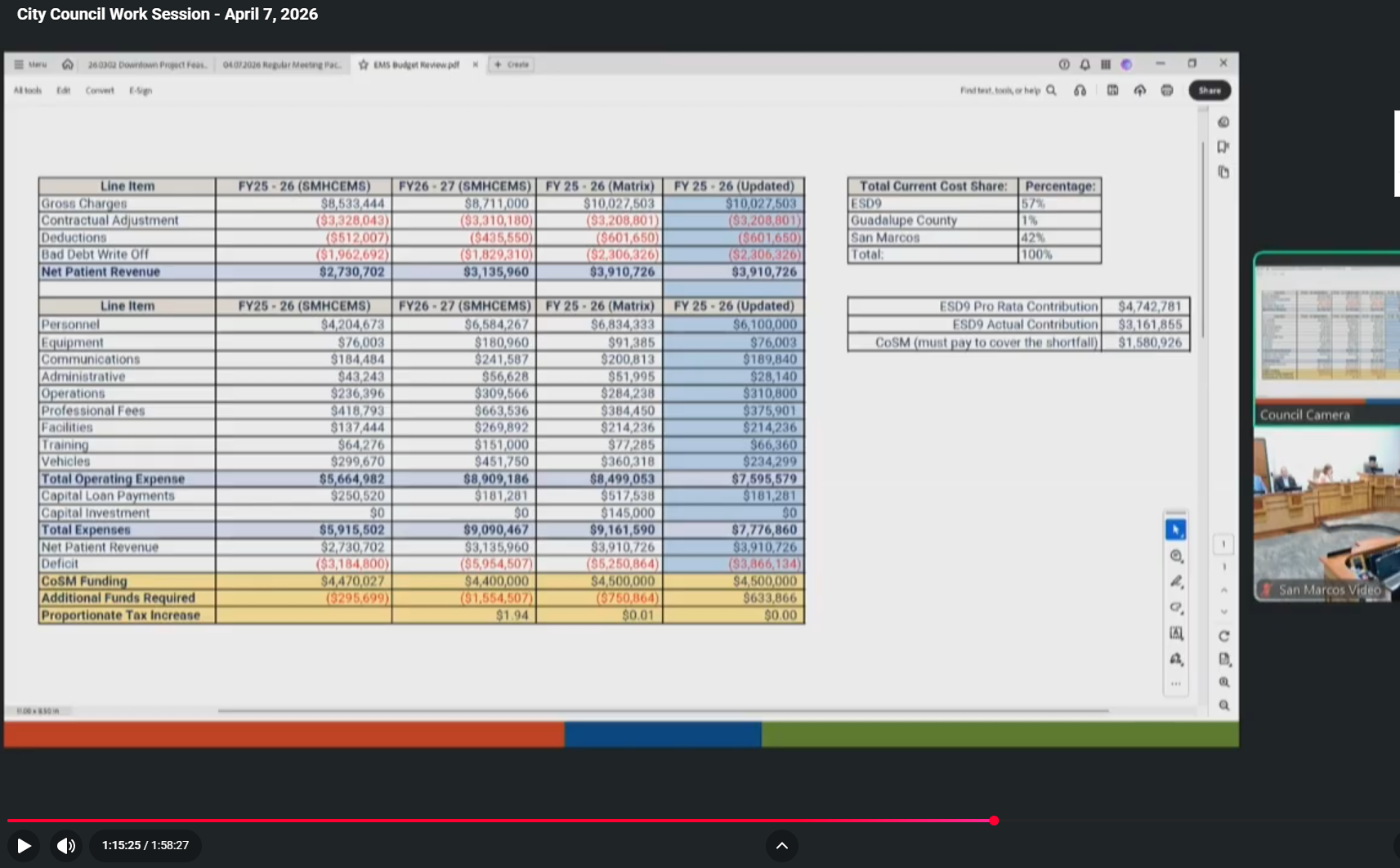The image size is (1400, 868).
Task: Open the bookmarks panel icon
Action: coord(1223,147)
